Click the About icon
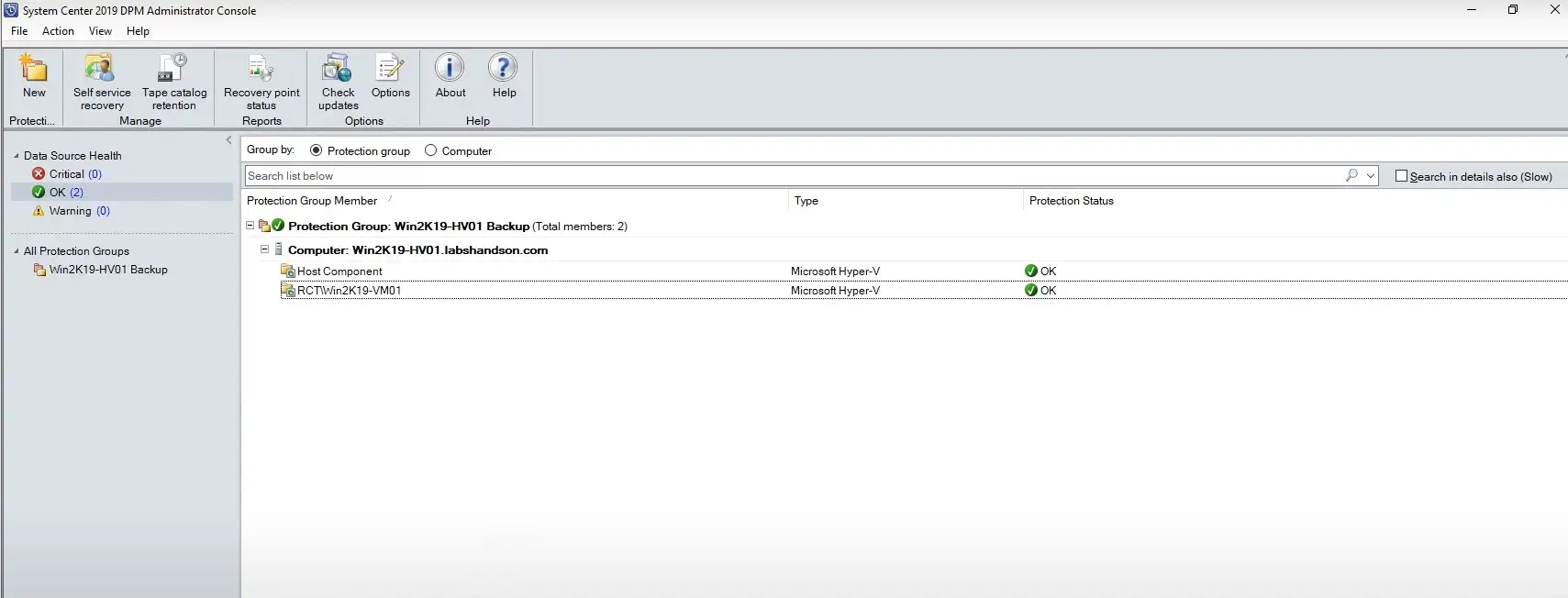1568x598 pixels. click(x=450, y=68)
